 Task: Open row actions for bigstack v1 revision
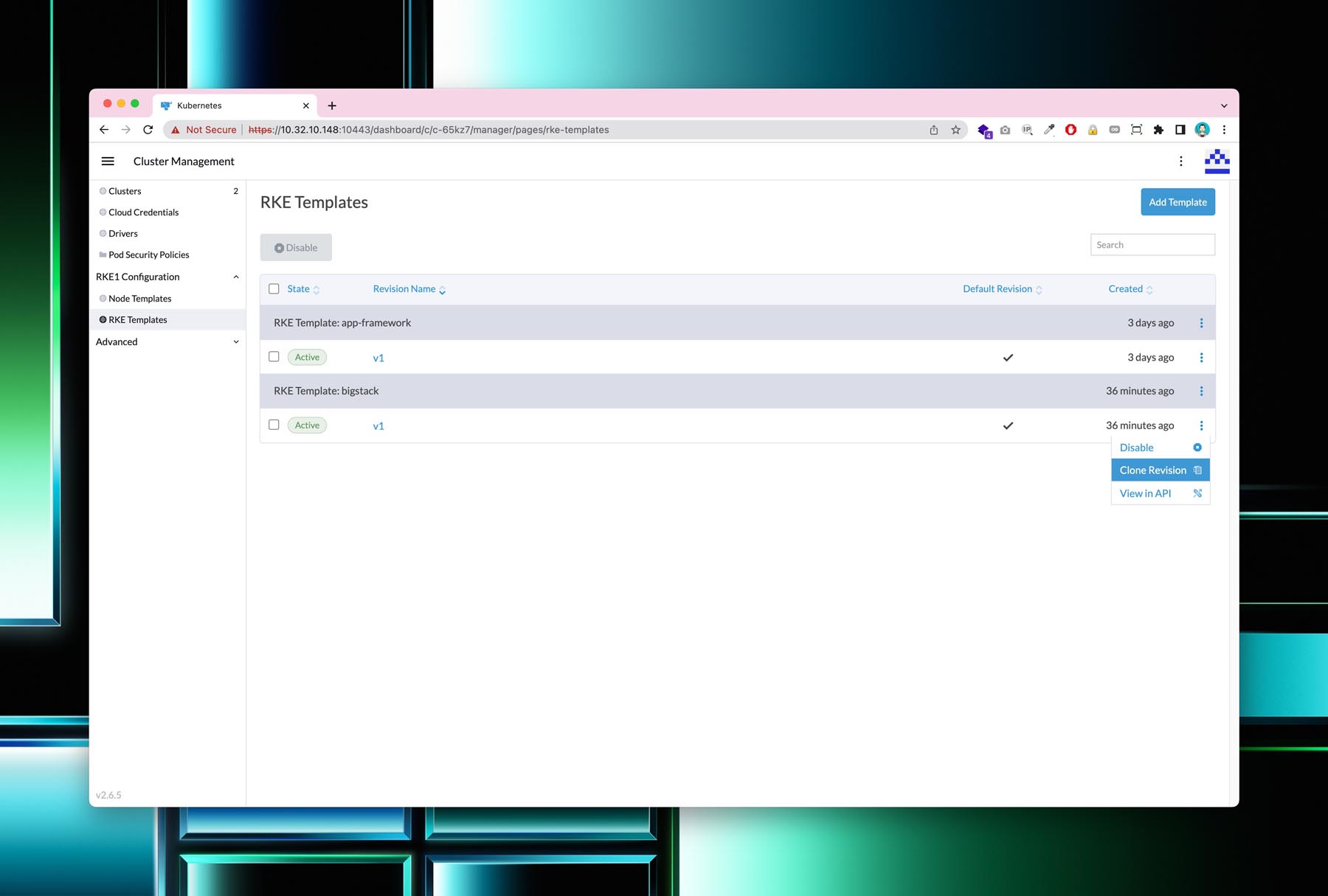(1201, 426)
